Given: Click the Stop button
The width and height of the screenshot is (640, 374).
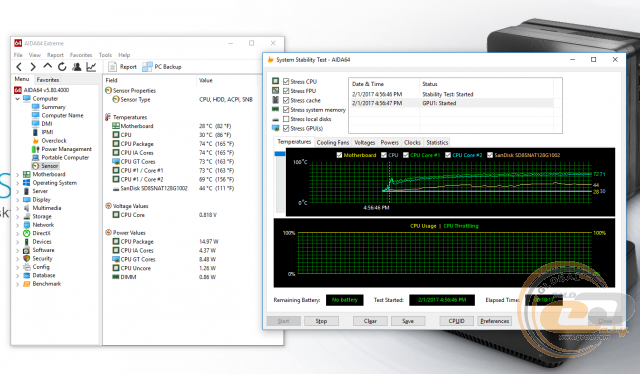Looking at the screenshot, I should 321,321.
